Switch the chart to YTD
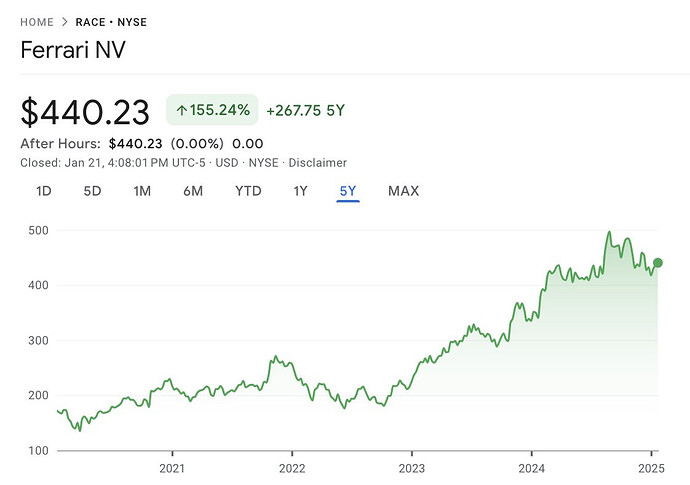This screenshot has width=690, height=485. (x=248, y=191)
